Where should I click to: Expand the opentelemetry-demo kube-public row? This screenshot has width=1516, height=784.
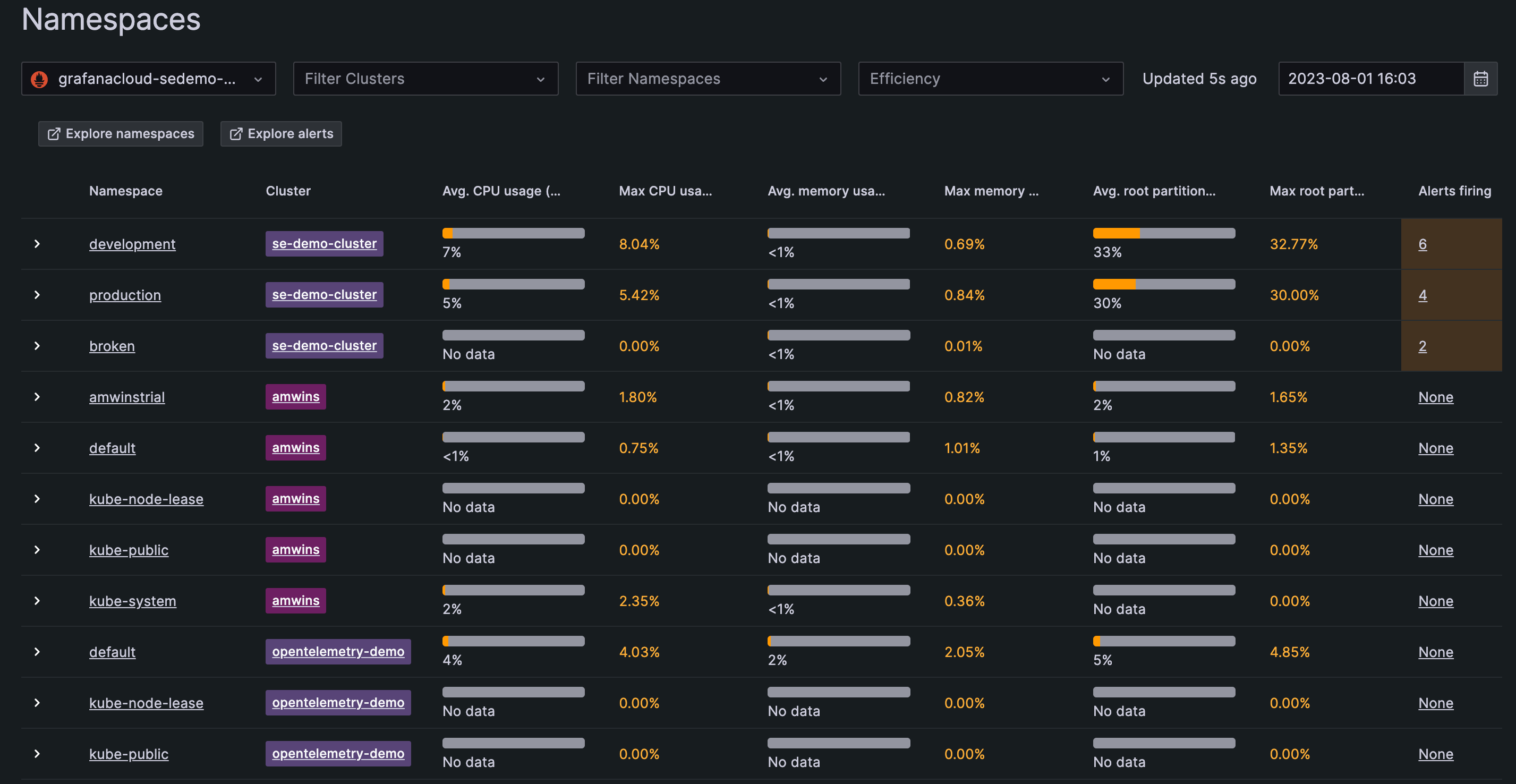coord(37,753)
